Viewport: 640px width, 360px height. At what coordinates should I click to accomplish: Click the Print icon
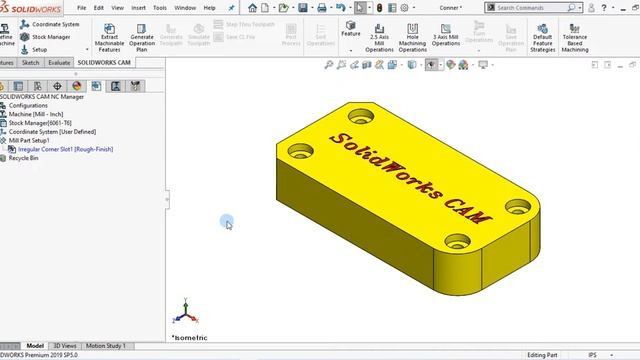(x=322, y=8)
